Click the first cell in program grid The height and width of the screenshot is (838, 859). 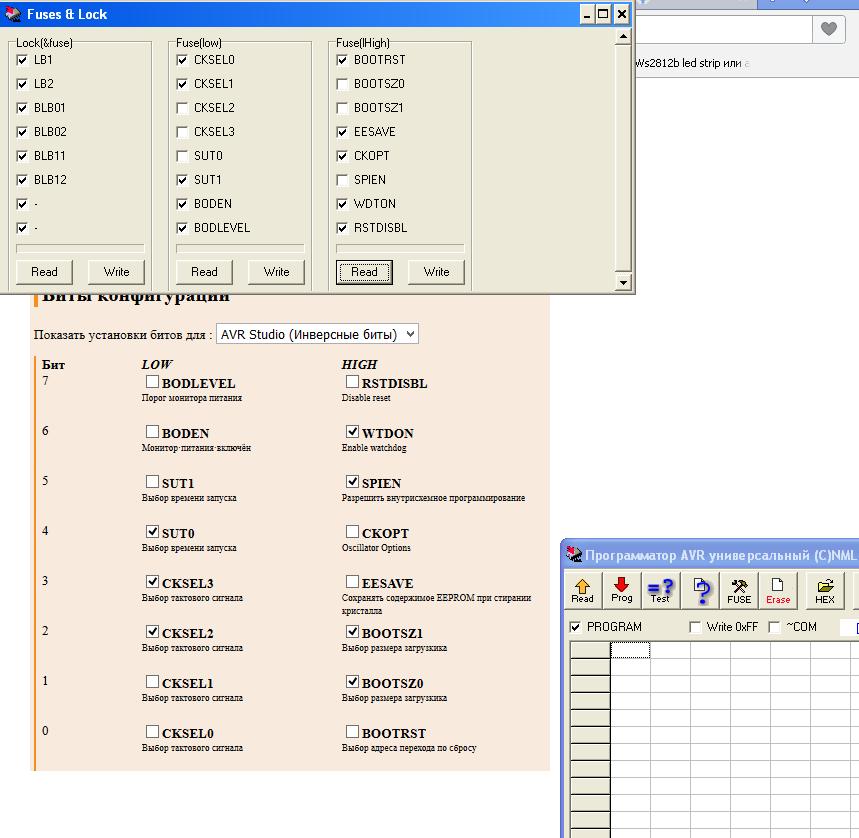[x=630, y=650]
